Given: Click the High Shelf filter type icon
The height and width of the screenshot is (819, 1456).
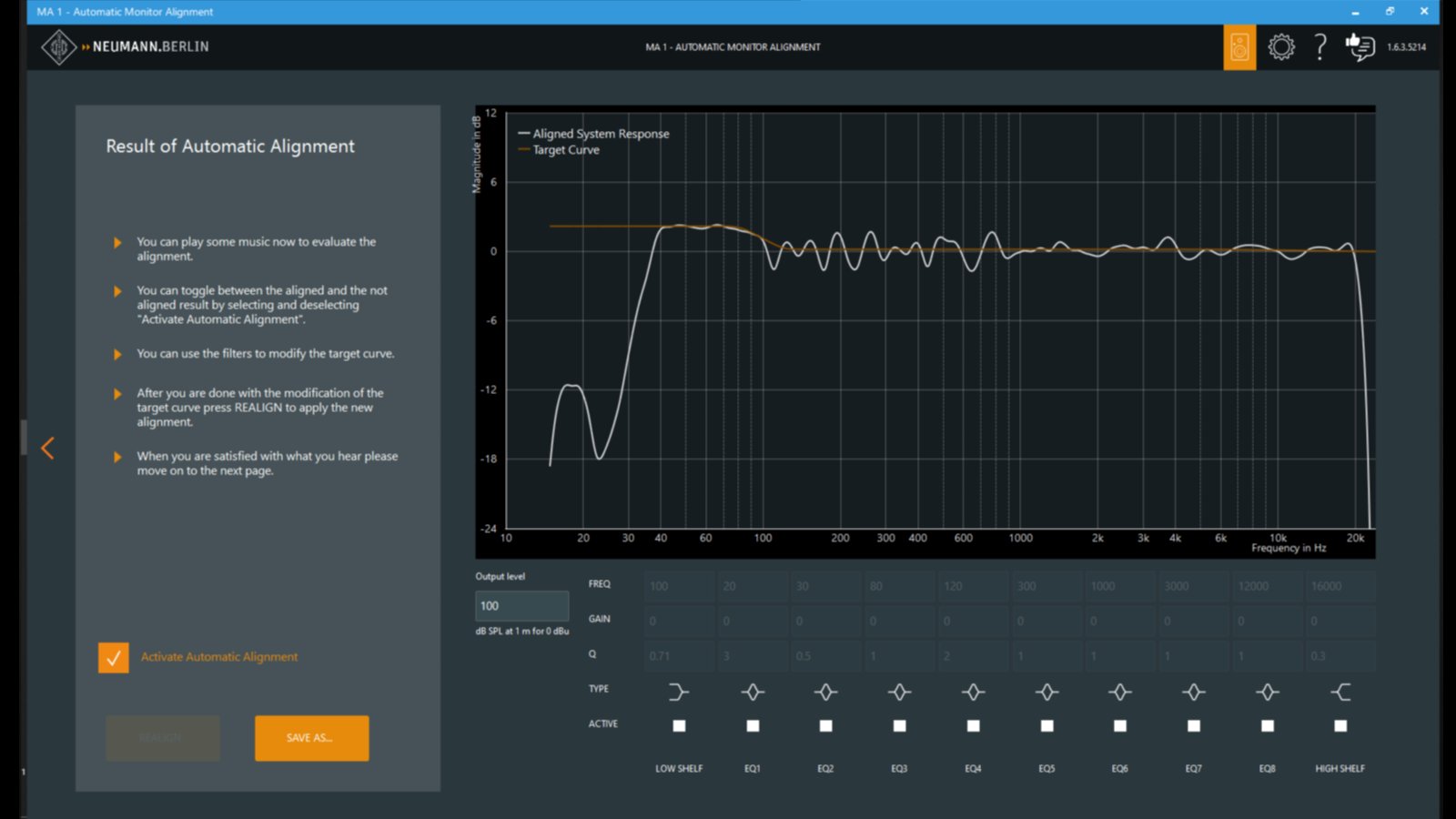Looking at the screenshot, I should point(1340,693).
